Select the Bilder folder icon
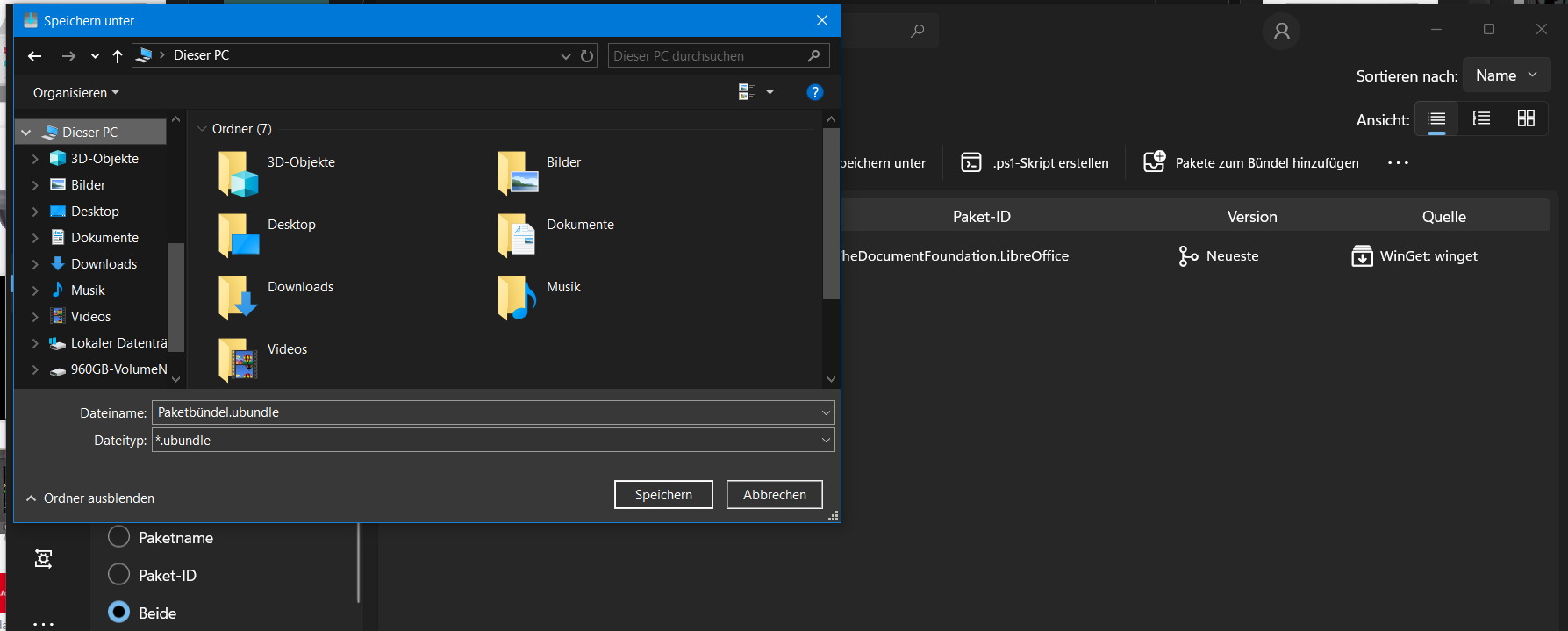Viewport: 1568px width, 631px height. 517,174
